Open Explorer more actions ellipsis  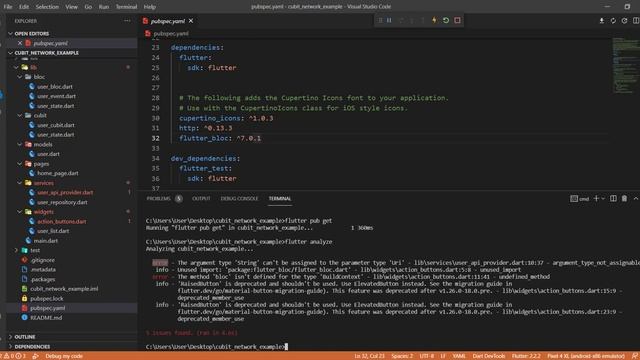click(x=127, y=21)
